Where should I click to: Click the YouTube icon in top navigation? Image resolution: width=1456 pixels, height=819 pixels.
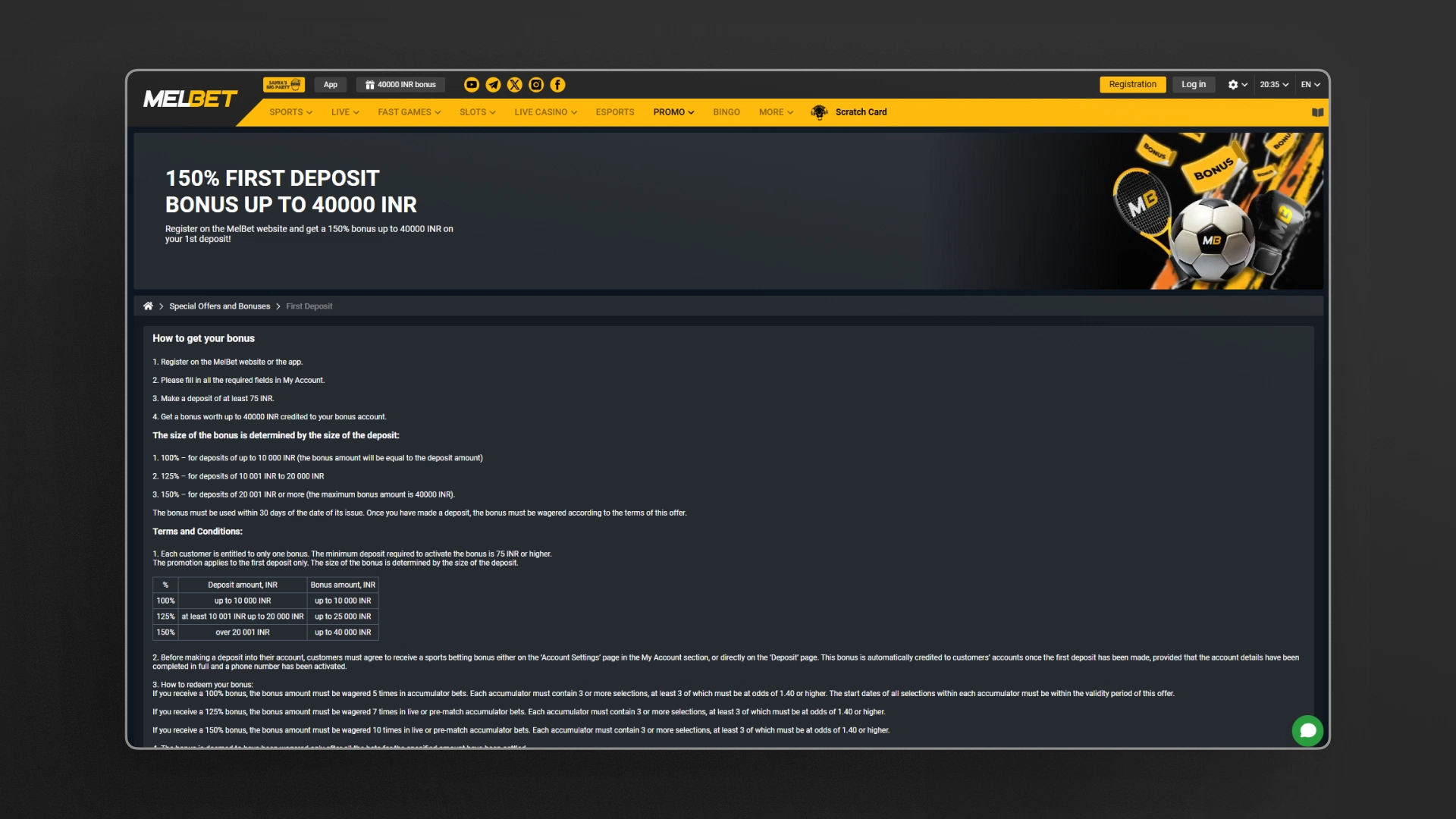coord(472,85)
